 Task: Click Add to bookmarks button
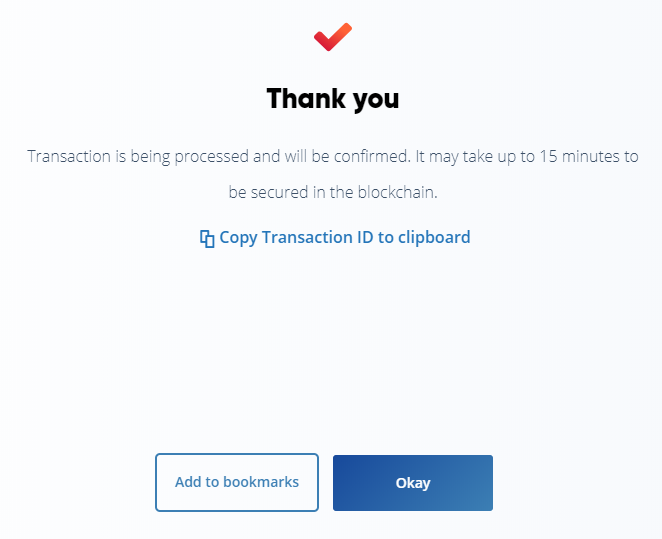point(237,482)
